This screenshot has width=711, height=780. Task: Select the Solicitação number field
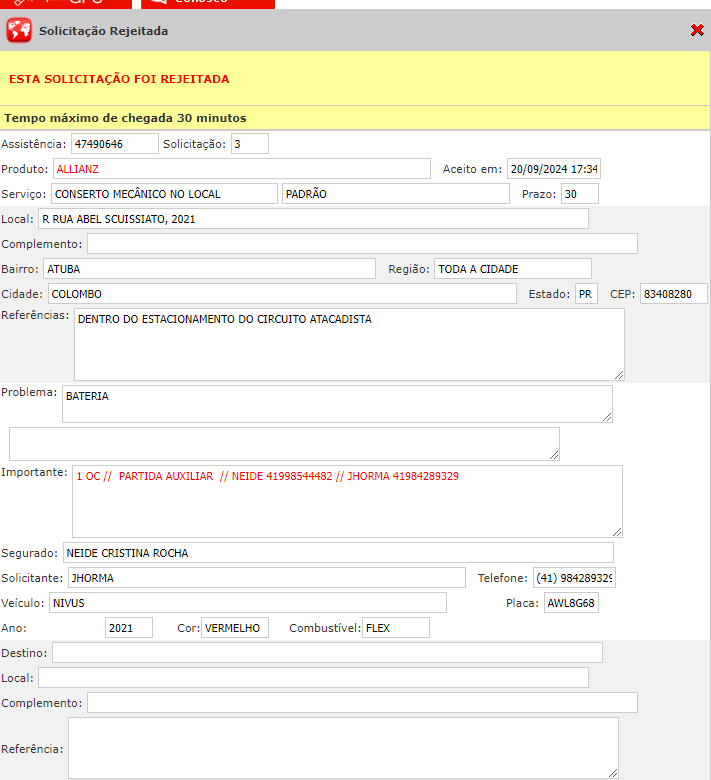tap(249, 144)
